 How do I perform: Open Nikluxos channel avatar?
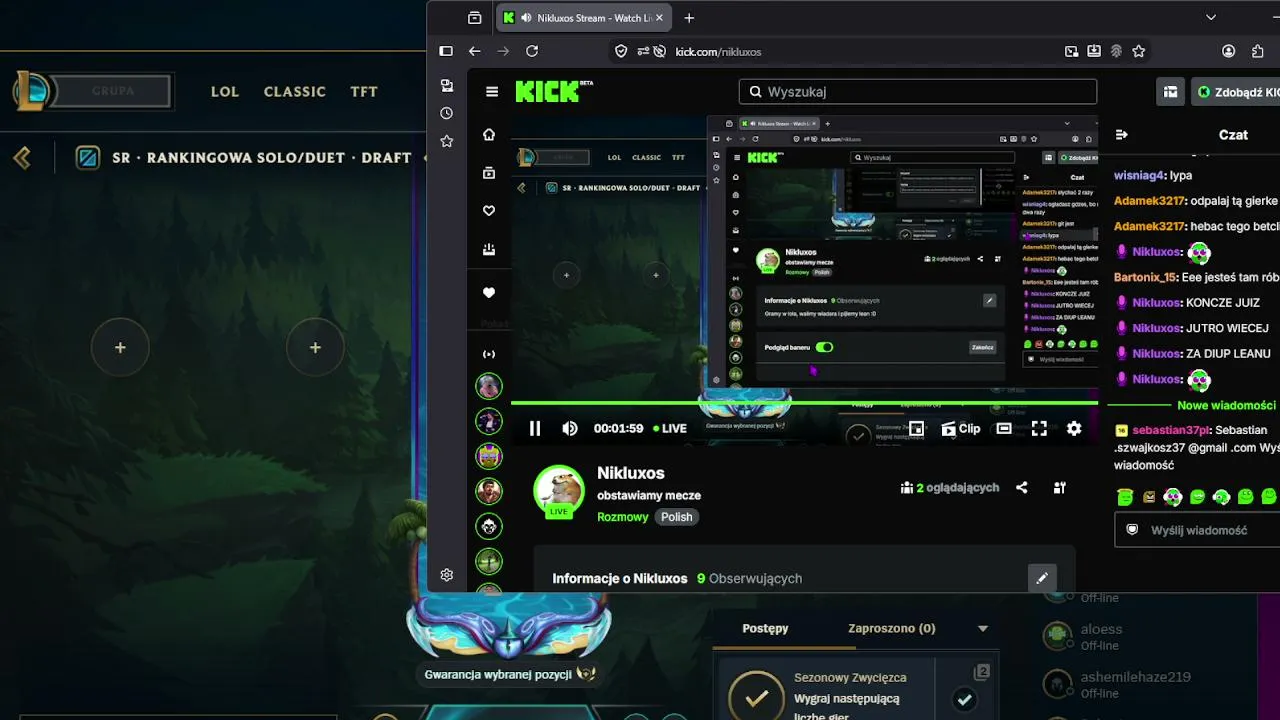[558, 490]
